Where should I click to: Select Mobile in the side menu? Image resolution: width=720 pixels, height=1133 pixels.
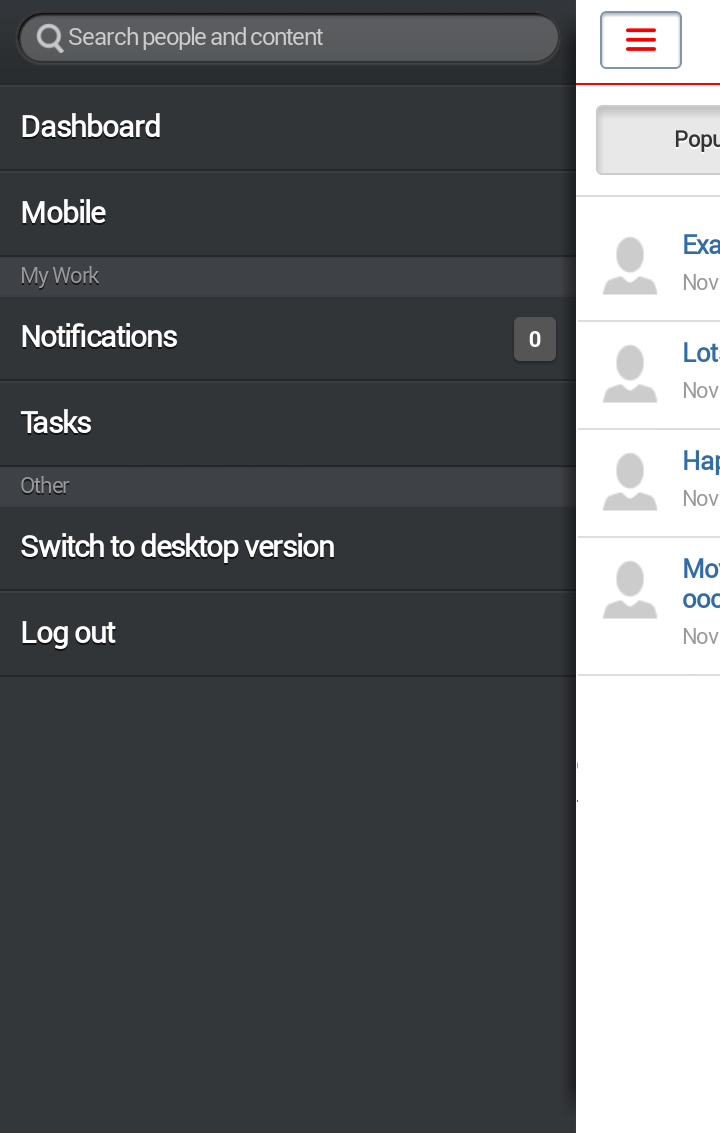tap(64, 213)
